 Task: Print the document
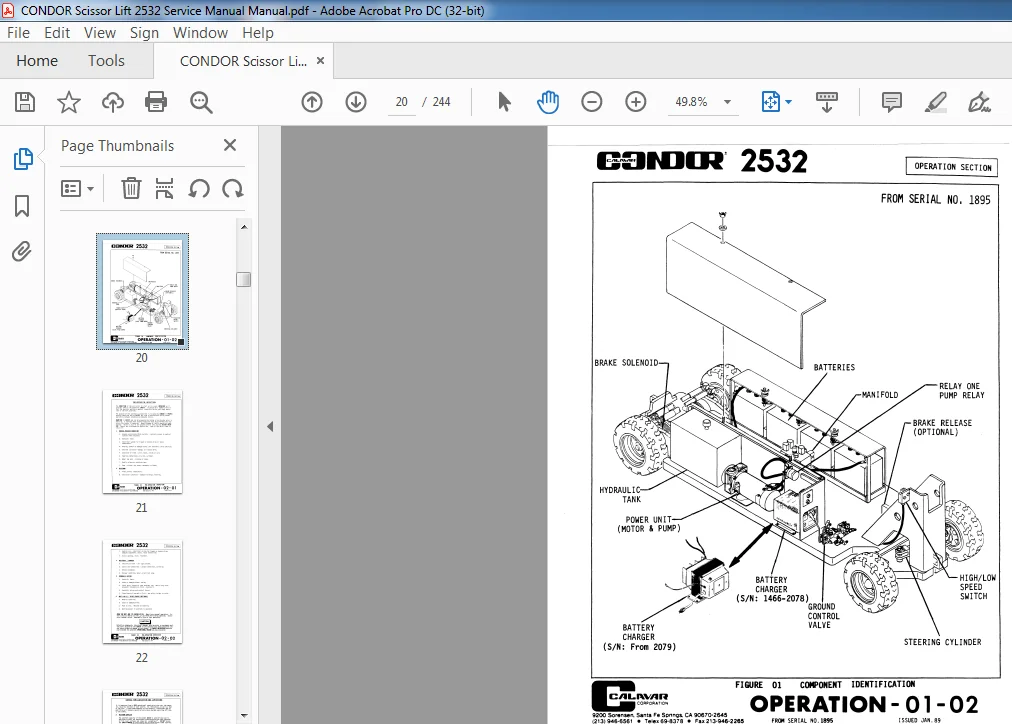coord(156,102)
